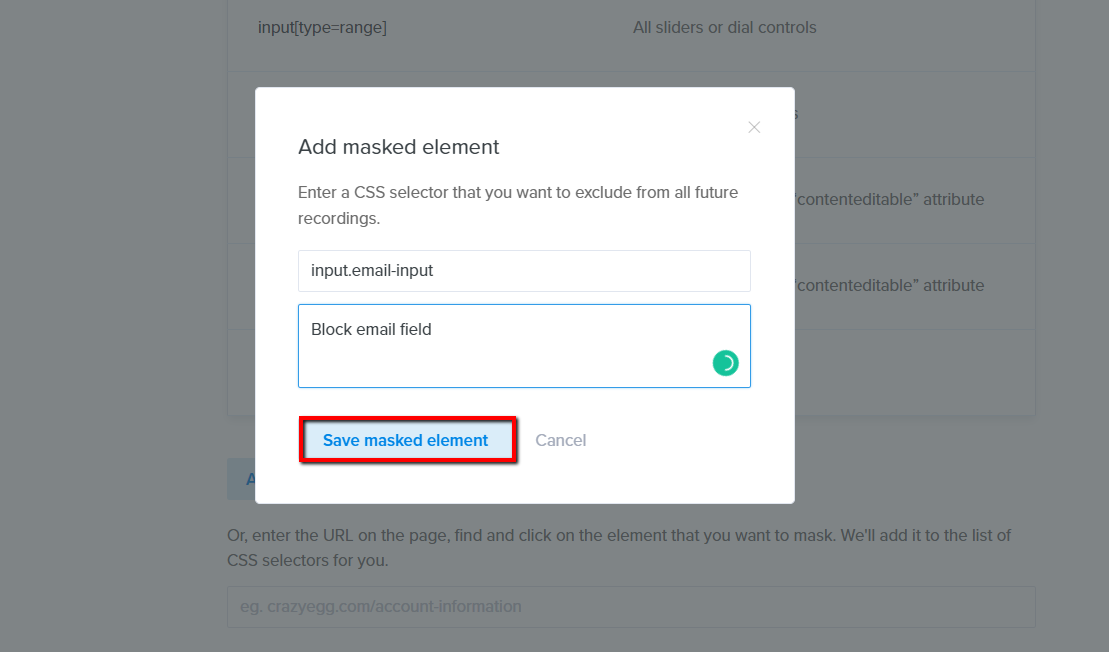This screenshot has height=652, width=1109.
Task: Click the CSS selectors for you. text line
Action: coord(308,560)
